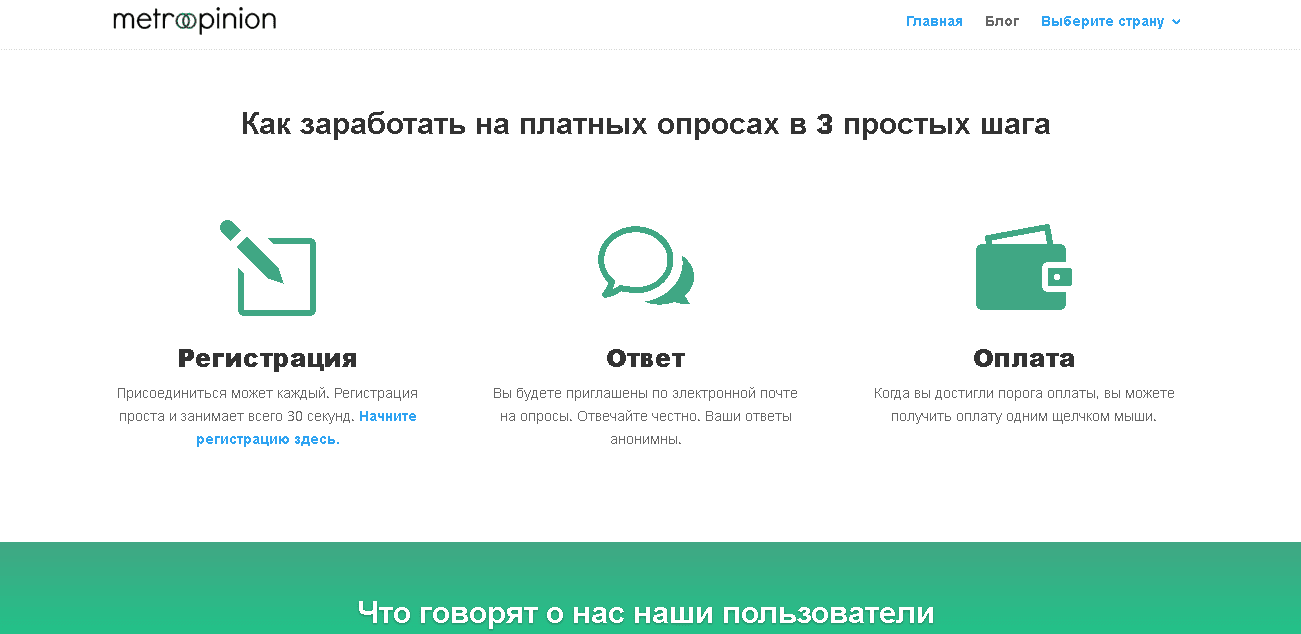This screenshot has width=1301, height=634.
Task: Go to the Блог page
Action: click(x=1002, y=21)
